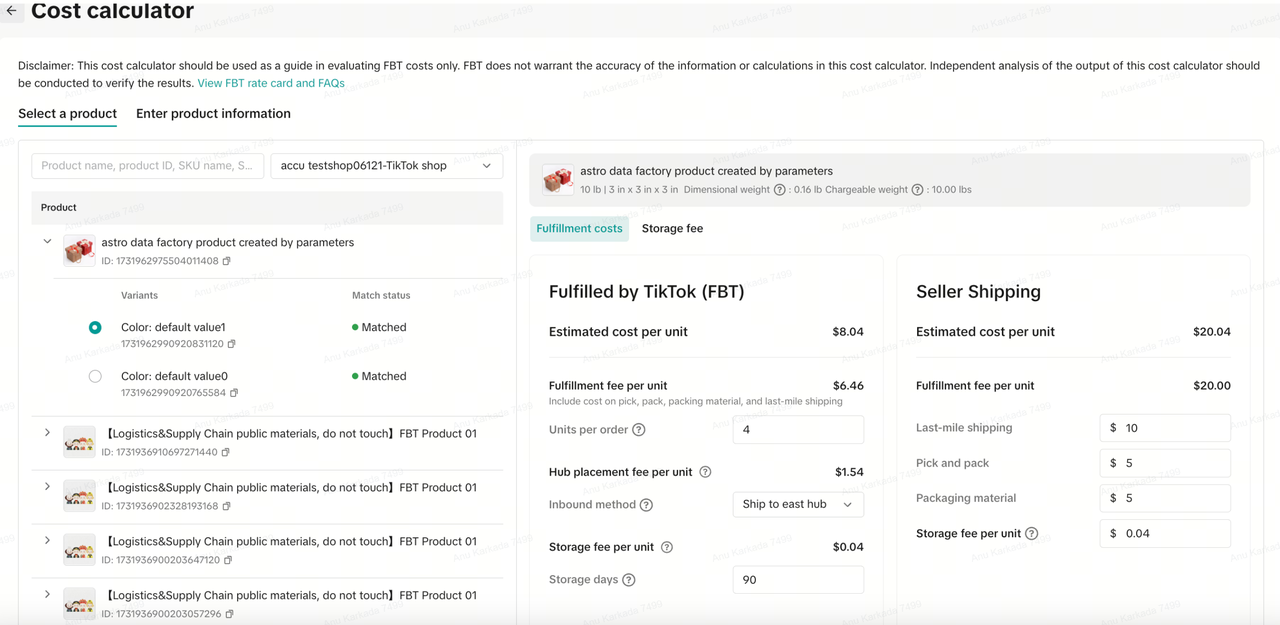
Task: Click help icon next to Dimensional weight
Action: [779, 189]
